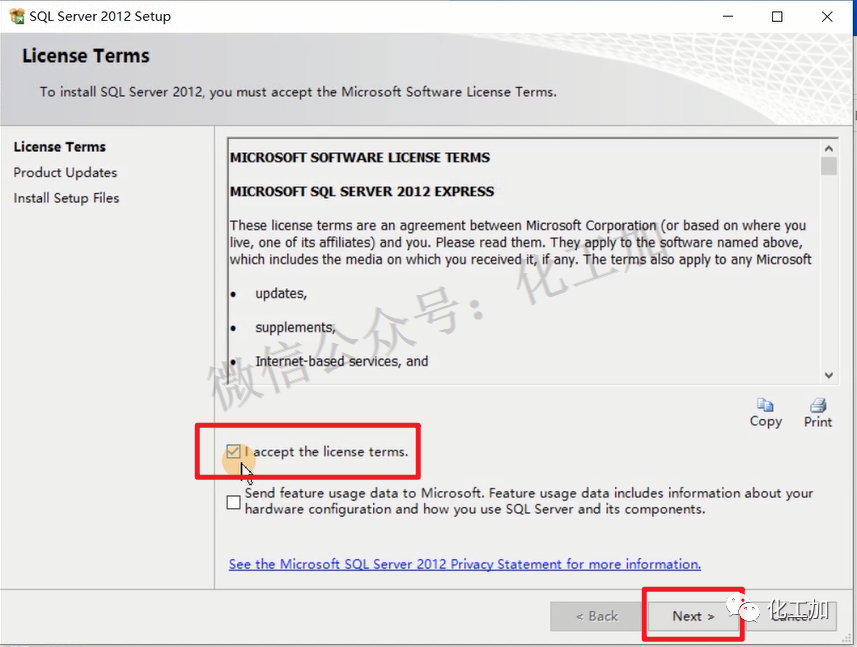Close the SQL Server 2012 Setup window

click(x=827, y=16)
